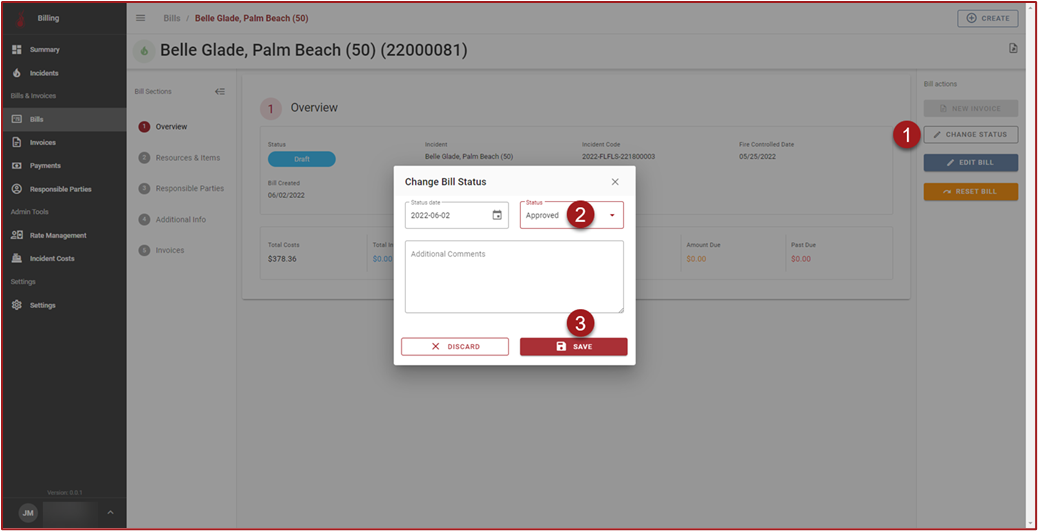
Task: Open Incidents from the sidebar
Action: coord(43,73)
